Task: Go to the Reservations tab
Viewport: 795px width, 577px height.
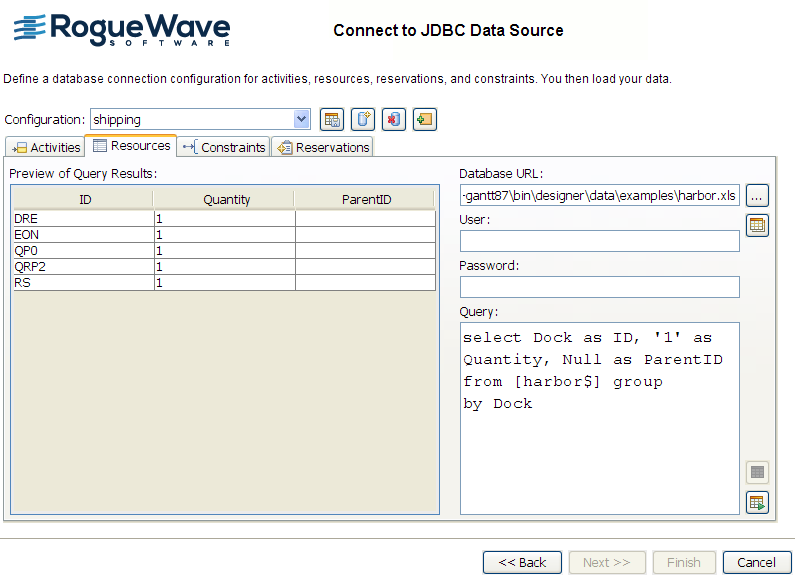Action: pos(323,147)
